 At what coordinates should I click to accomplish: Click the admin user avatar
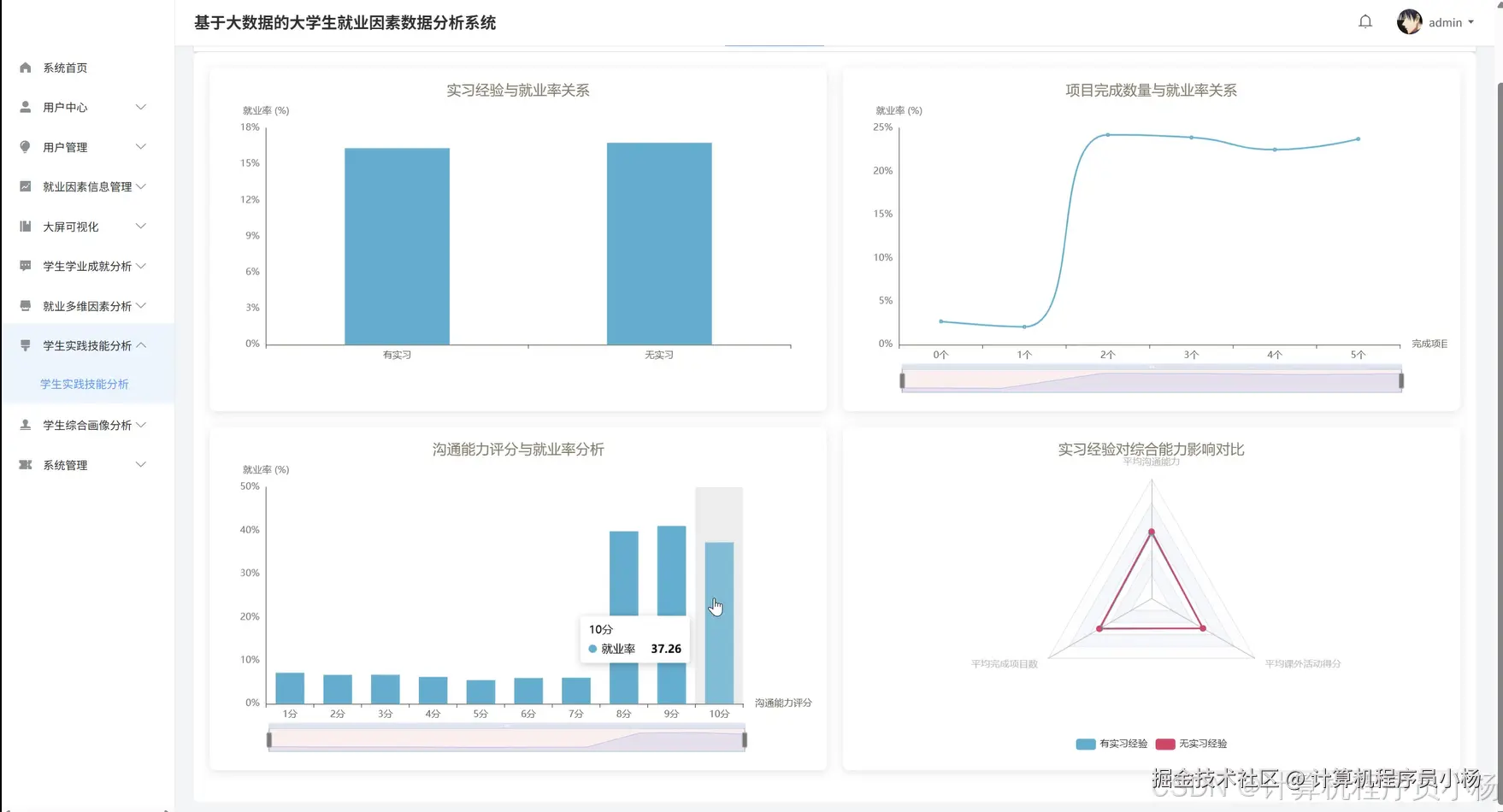1409,22
